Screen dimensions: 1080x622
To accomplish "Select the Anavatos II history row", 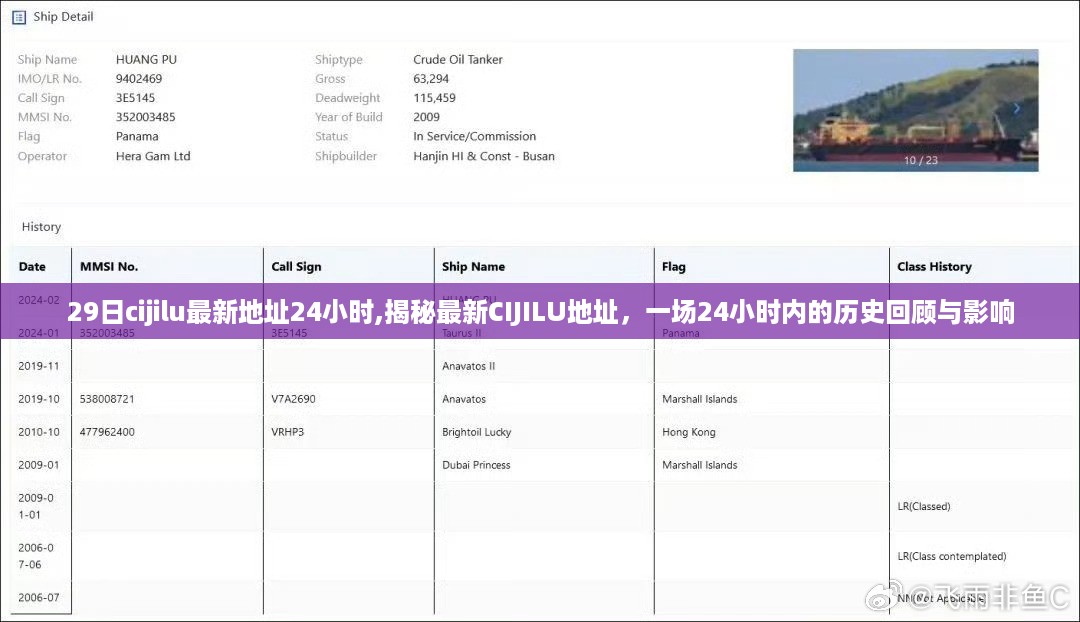I will (x=469, y=366).
